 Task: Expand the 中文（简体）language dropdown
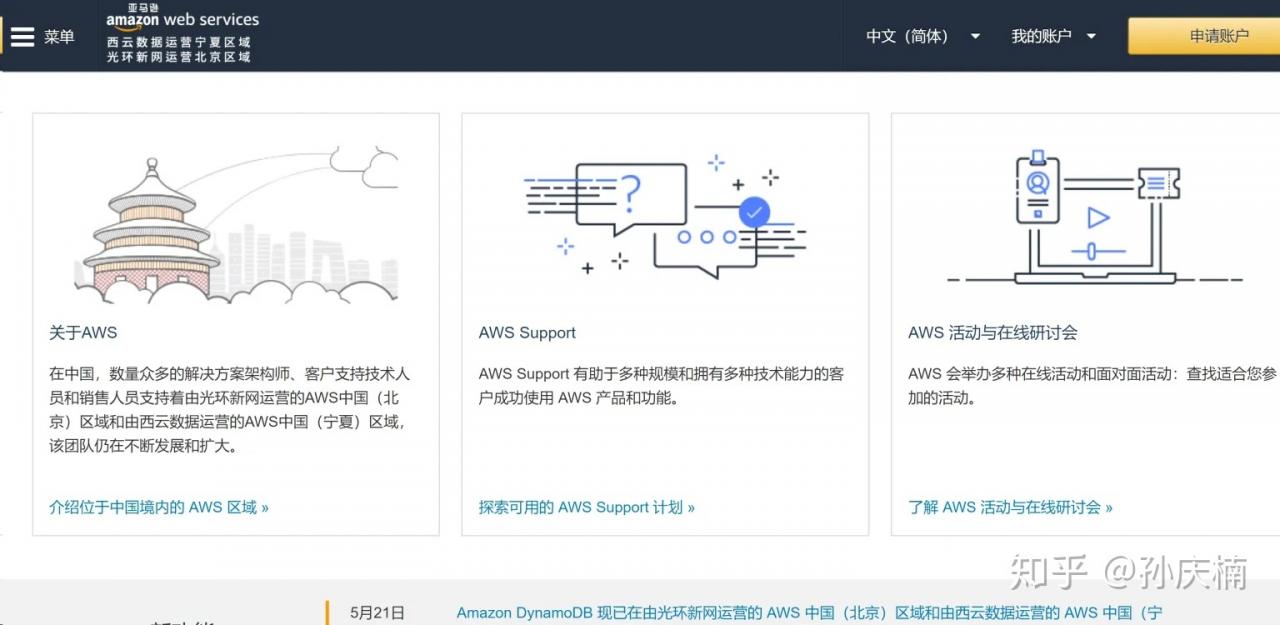923,36
